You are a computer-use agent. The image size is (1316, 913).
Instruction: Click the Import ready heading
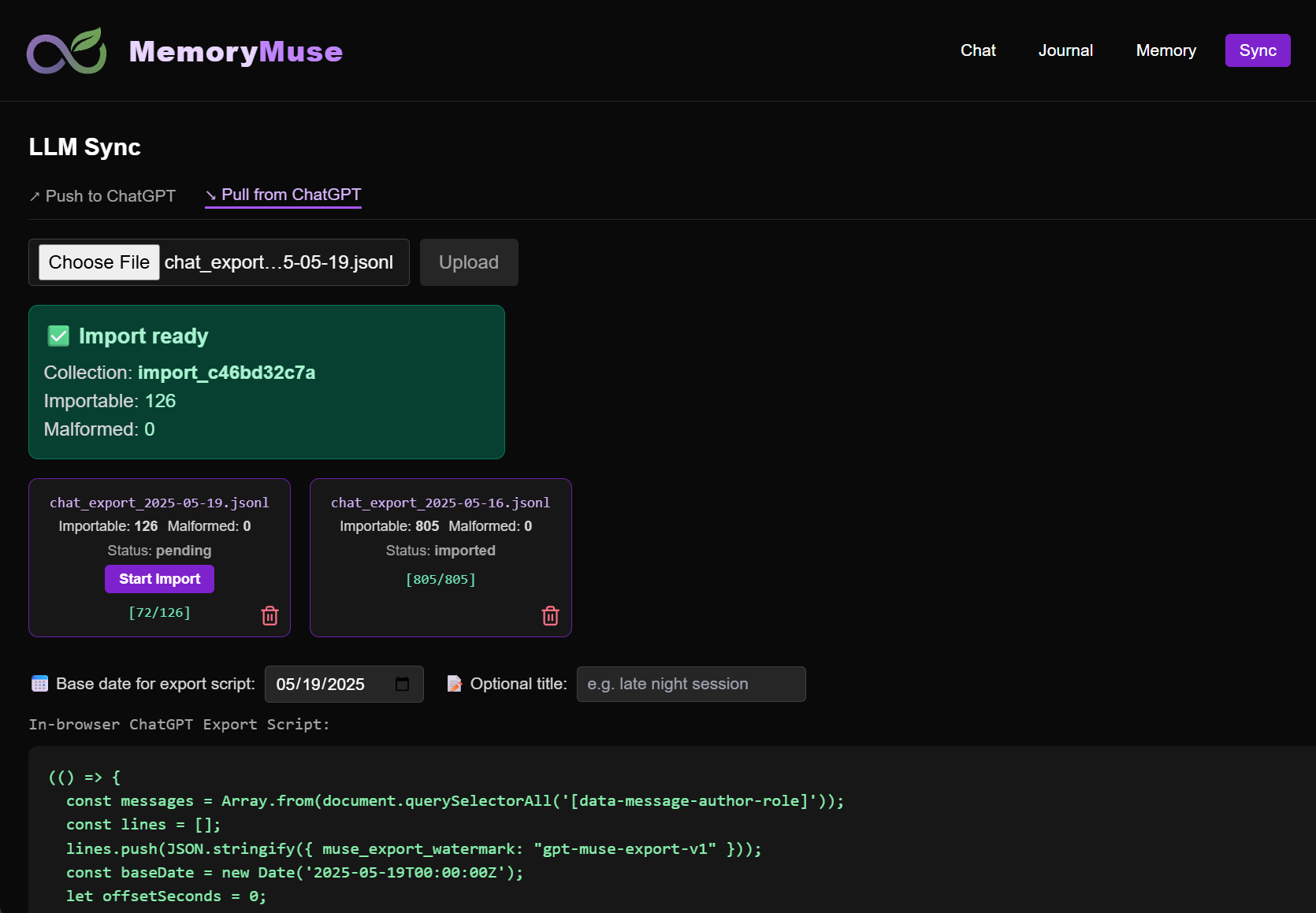click(143, 336)
